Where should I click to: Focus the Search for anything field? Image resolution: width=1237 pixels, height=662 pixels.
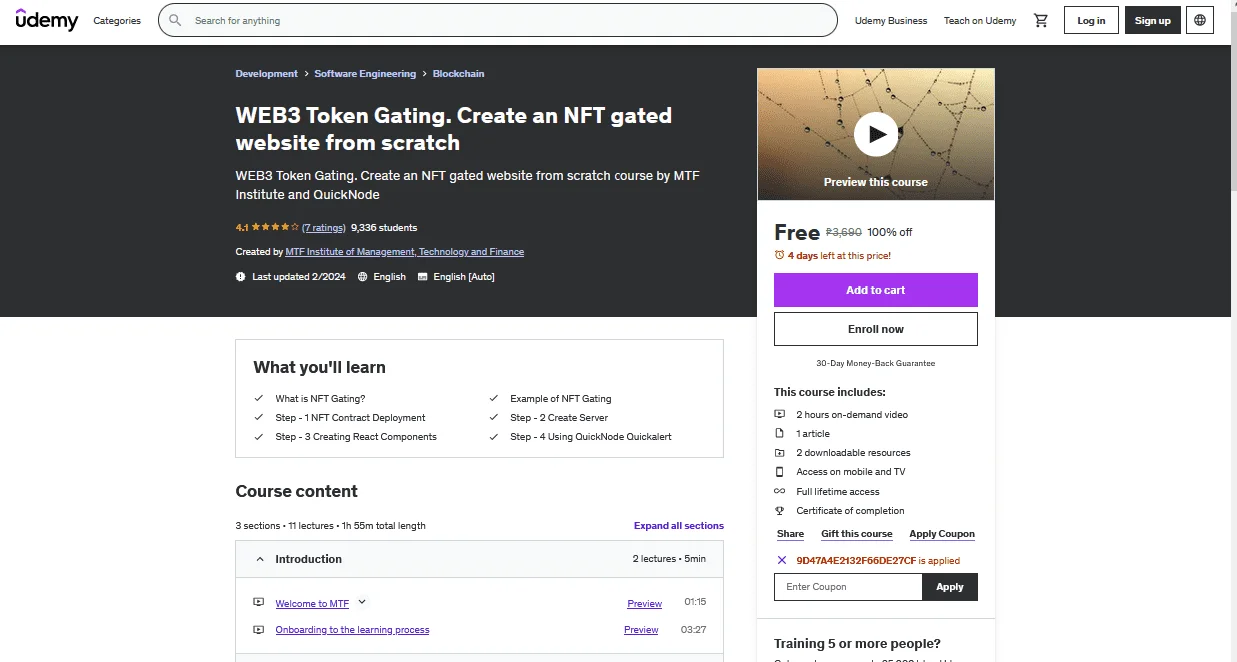[x=498, y=20]
